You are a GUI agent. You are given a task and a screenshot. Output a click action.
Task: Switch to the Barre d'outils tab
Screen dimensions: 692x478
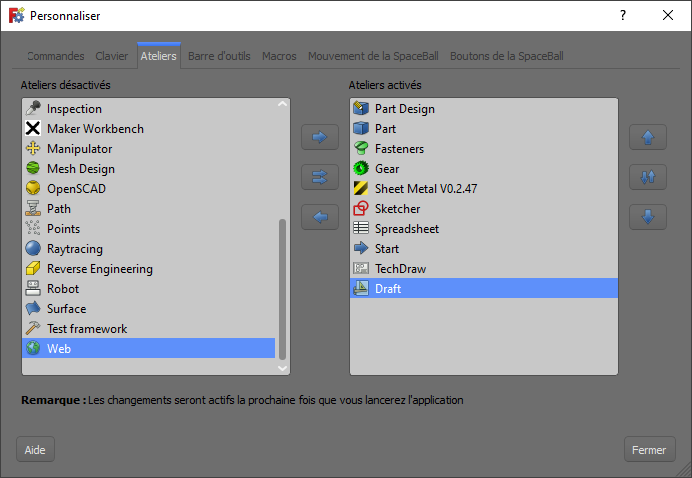coord(219,56)
